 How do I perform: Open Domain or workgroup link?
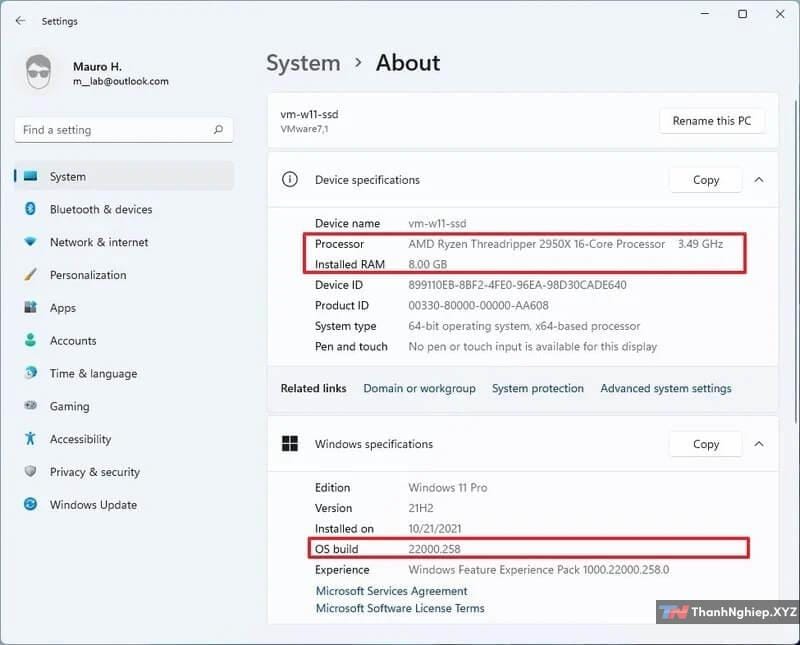pyautogui.click(x=419, y=388)
